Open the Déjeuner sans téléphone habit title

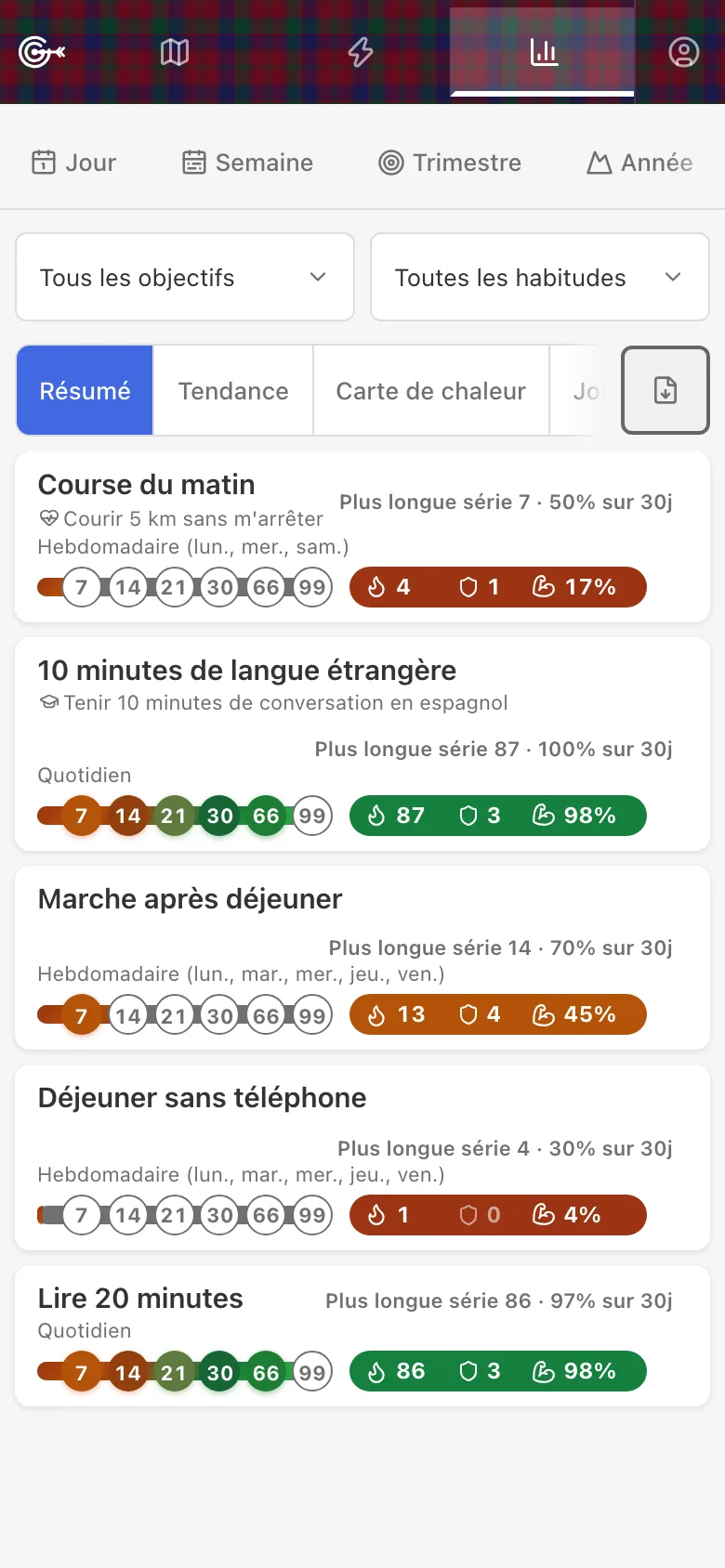click(202, 1098)
